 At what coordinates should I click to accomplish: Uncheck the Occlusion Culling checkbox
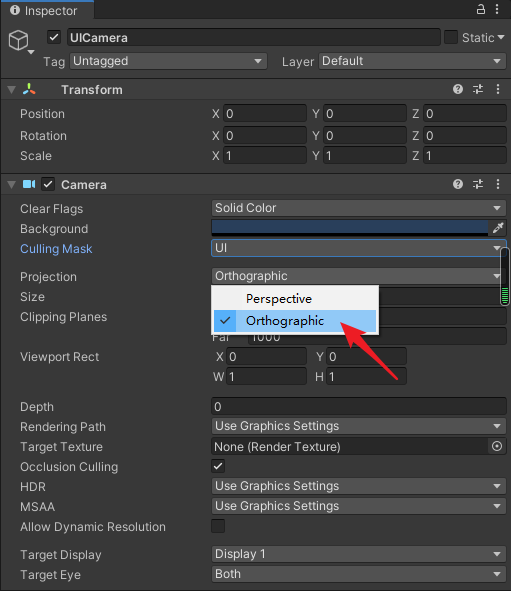point(218,466)
